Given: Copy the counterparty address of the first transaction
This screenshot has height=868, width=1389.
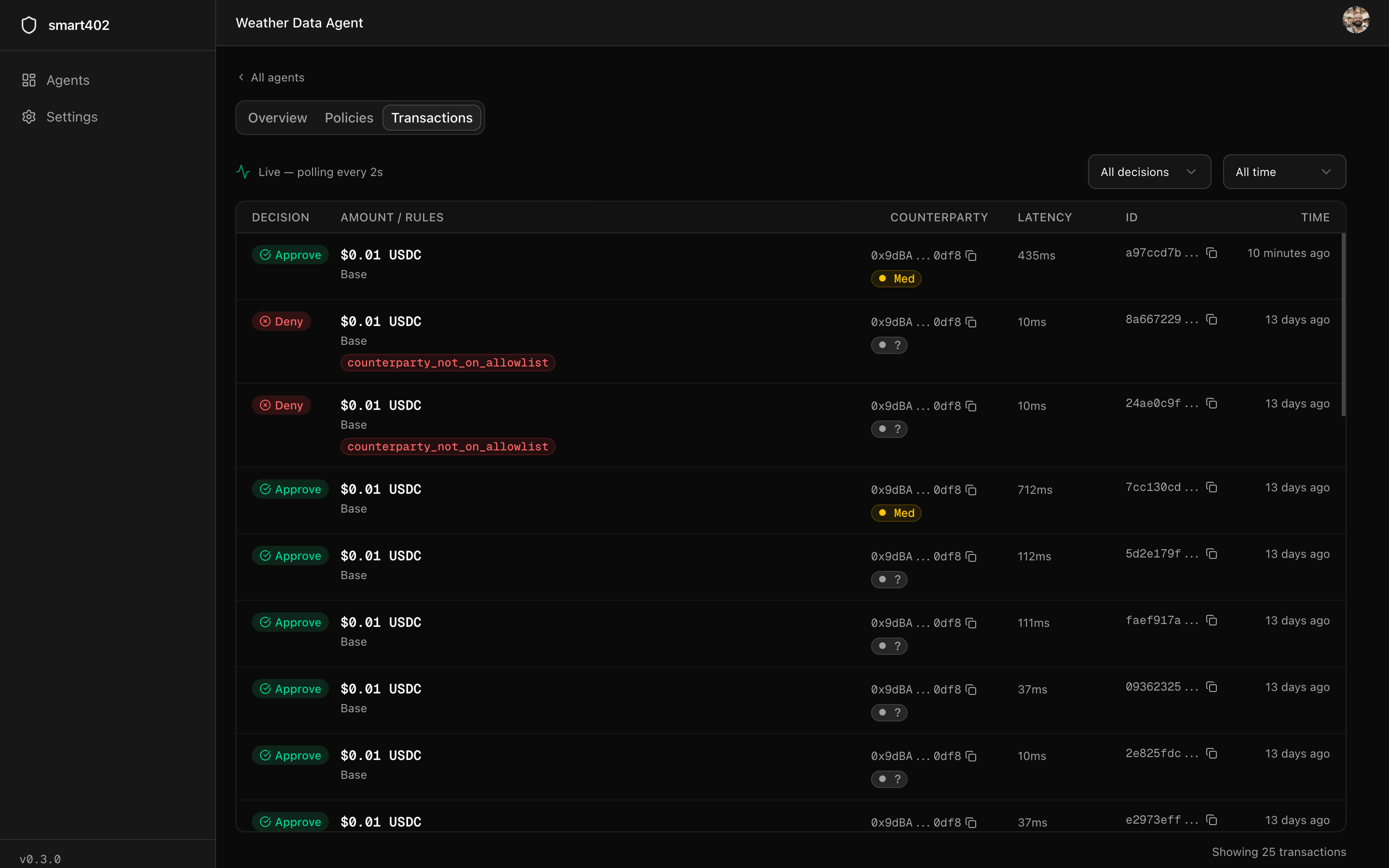Looking at the screenshot, I should pyautogui.click(x=971, y=255).
